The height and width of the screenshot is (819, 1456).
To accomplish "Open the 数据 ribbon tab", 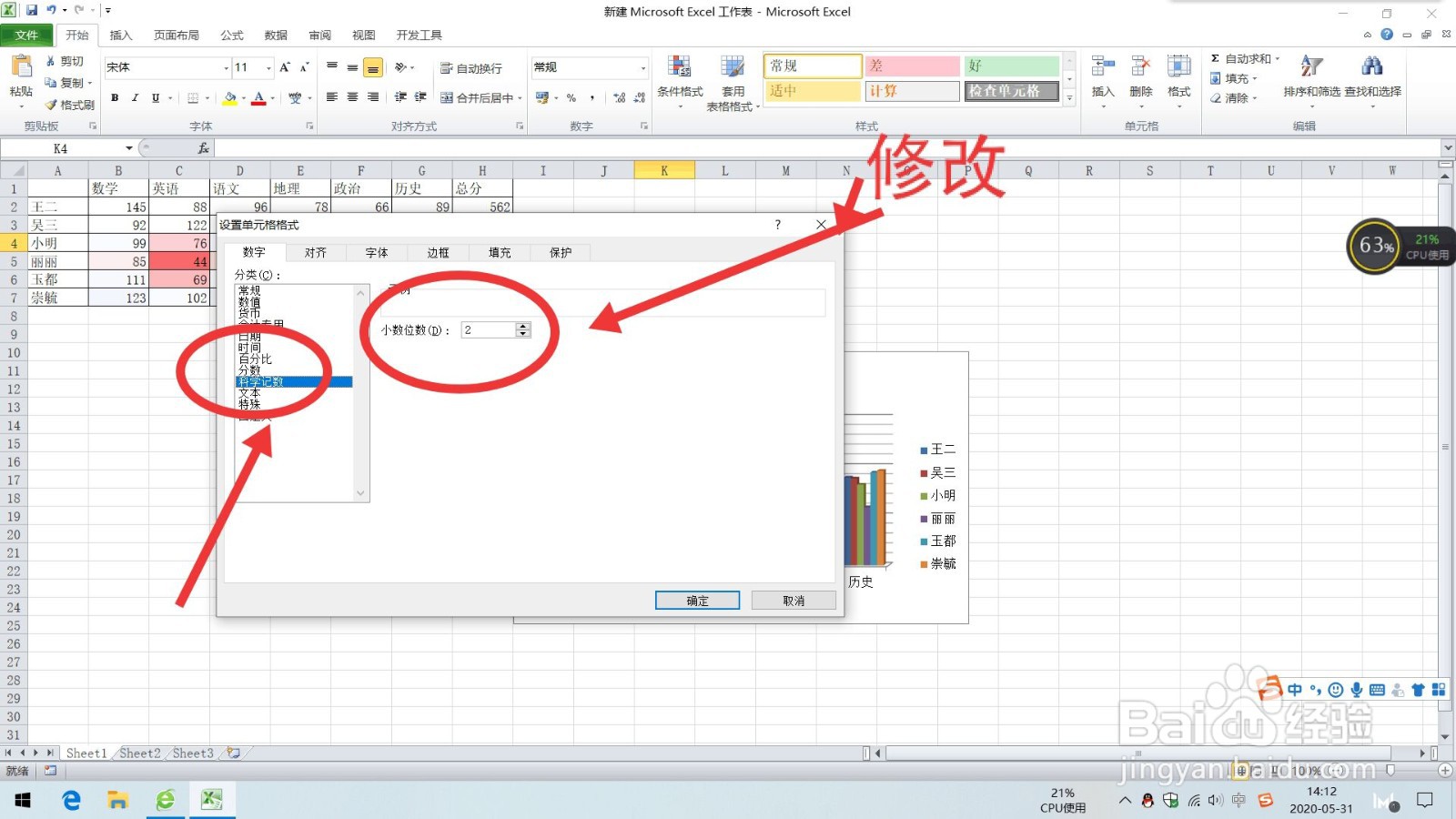I will (x=275, y=35).
